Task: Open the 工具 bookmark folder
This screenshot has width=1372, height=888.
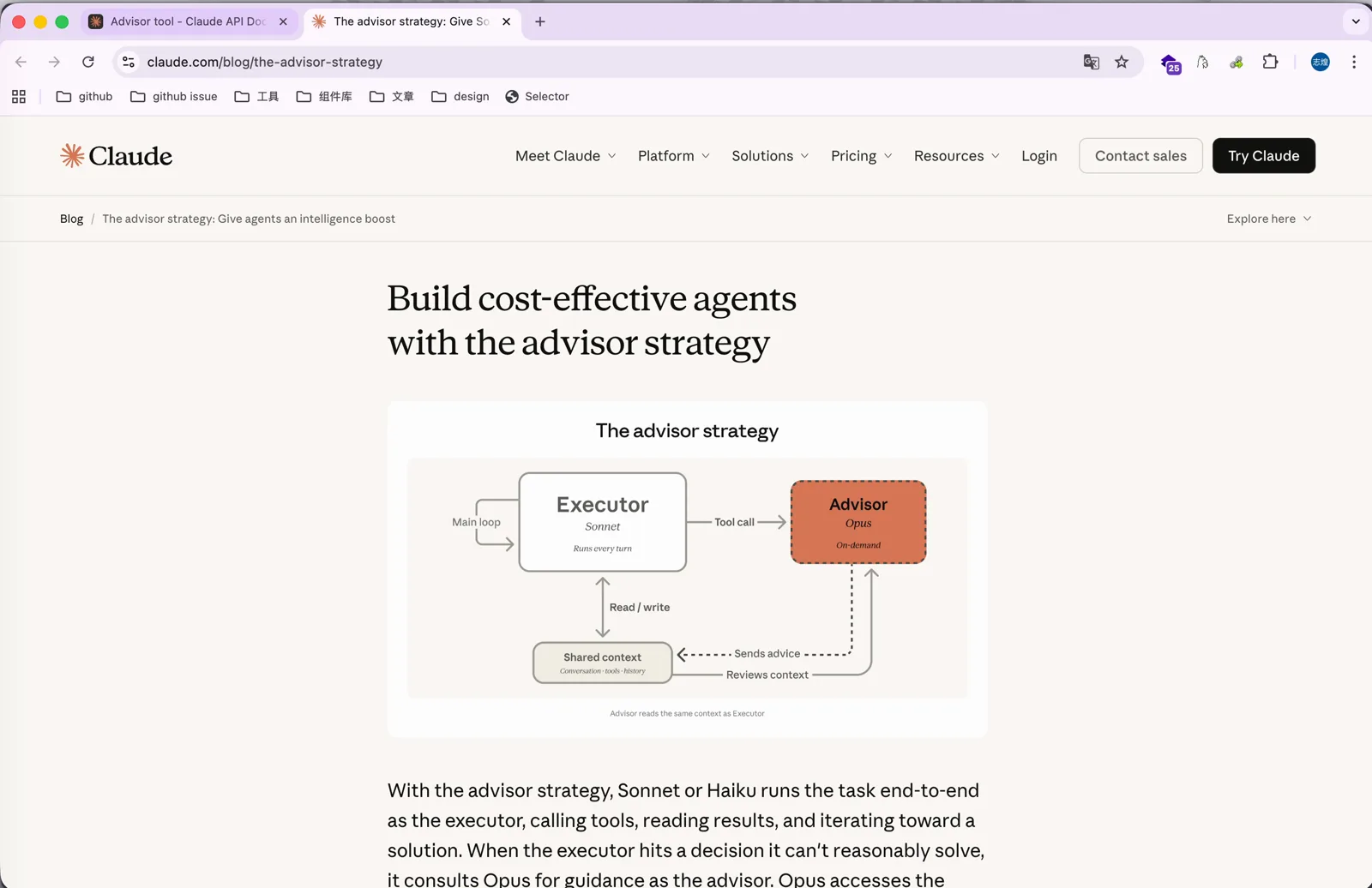Action: tap(256, 97)
